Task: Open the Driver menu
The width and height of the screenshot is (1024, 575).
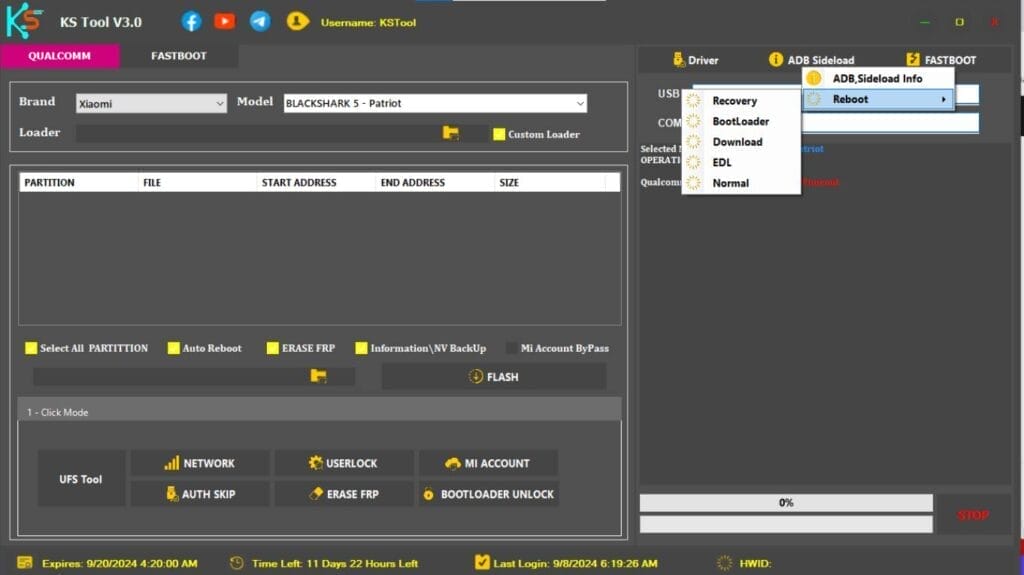Action: coord(696,59)
